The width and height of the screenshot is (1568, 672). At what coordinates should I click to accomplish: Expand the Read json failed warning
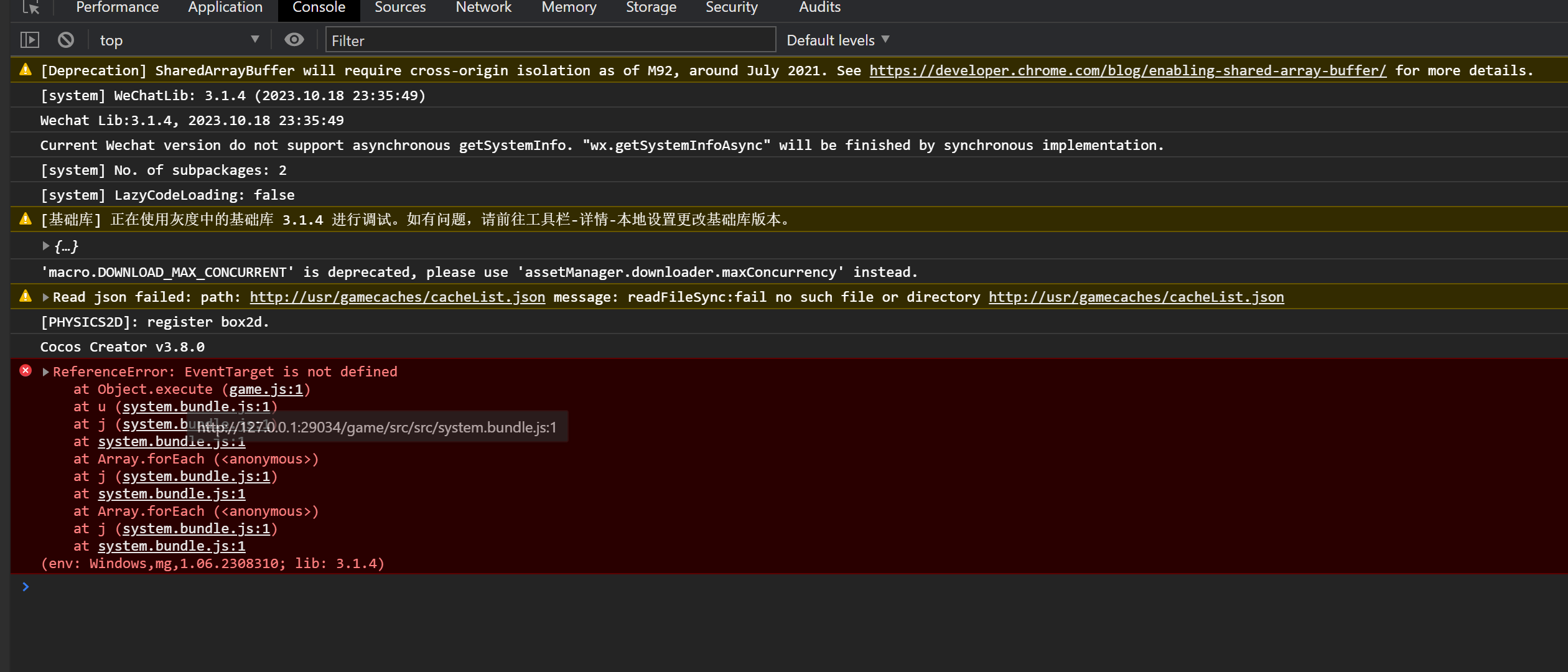click(x=46, y=297)
